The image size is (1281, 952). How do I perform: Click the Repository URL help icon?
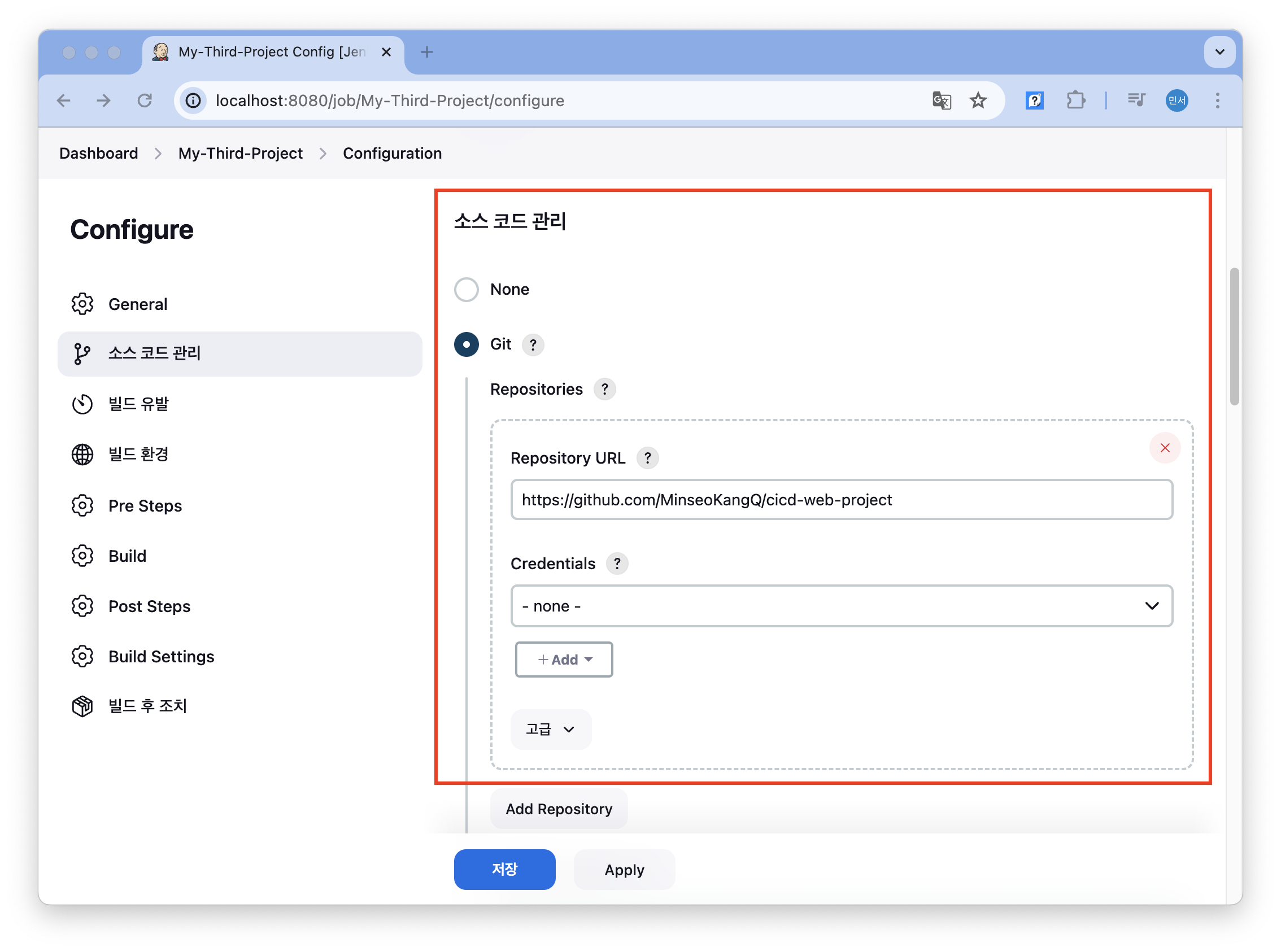[647, 458]
